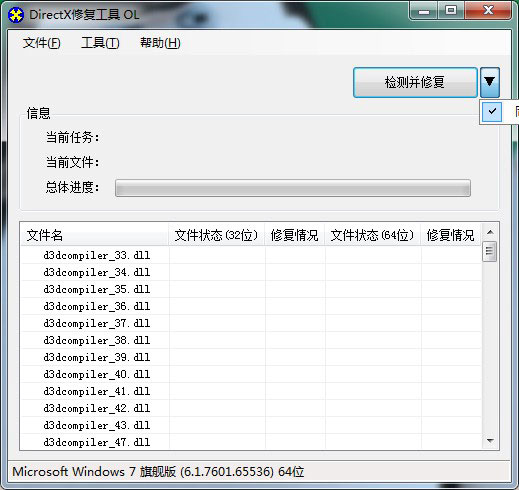
Task: Click the first 修复情况 column header
Action: 295,235
